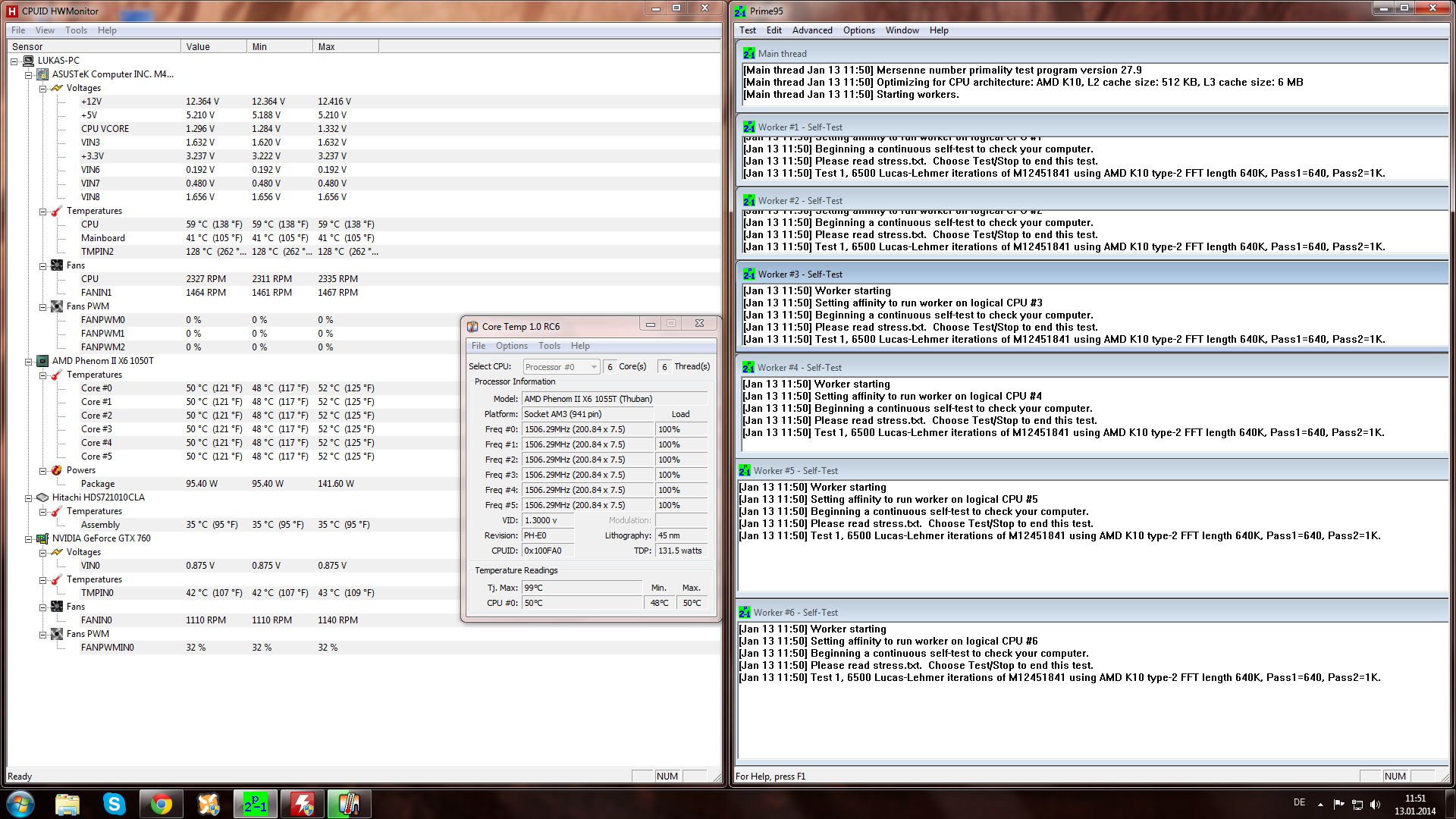Launch Google Chrome from the taskbar

tap(161, 804)
